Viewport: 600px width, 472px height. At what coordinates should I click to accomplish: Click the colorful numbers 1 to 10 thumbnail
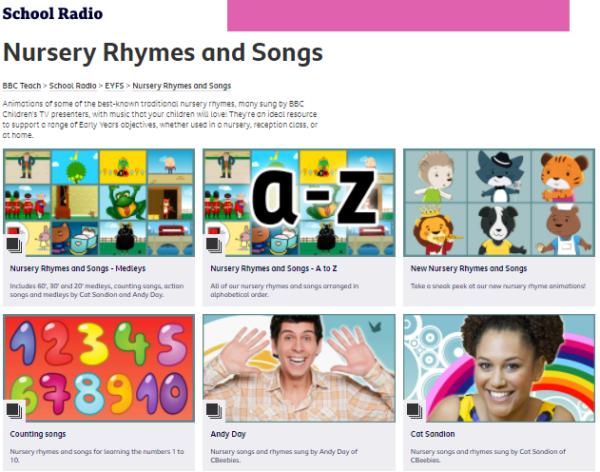[99, 368]
